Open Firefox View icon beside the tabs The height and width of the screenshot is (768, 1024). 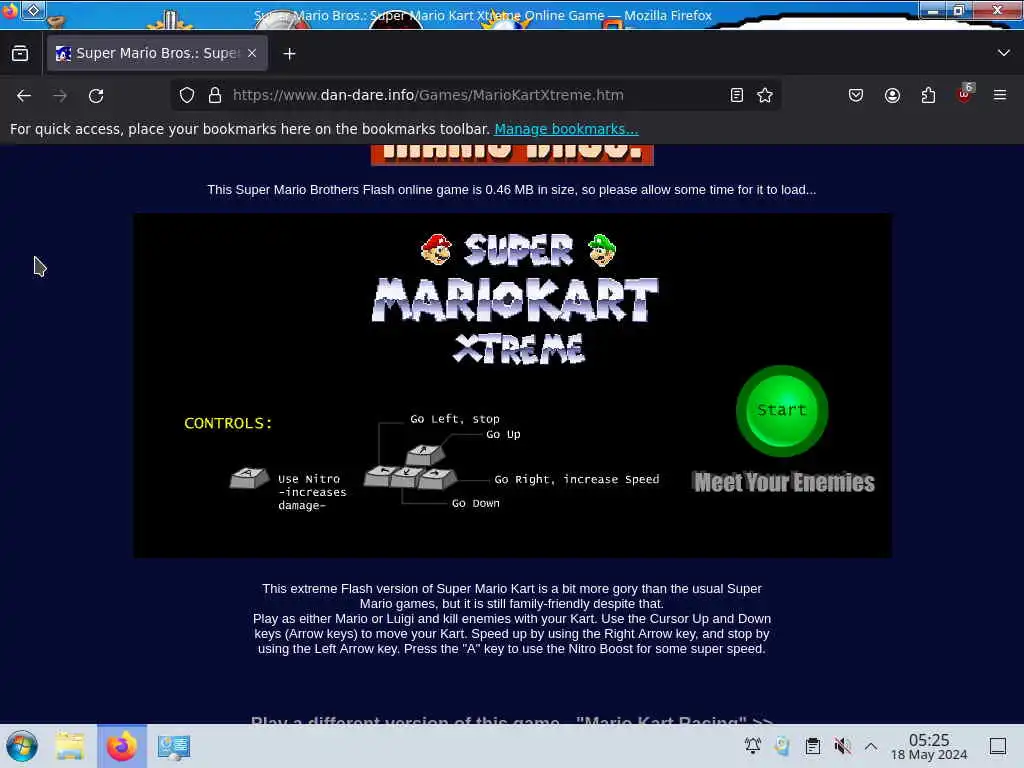20,54
